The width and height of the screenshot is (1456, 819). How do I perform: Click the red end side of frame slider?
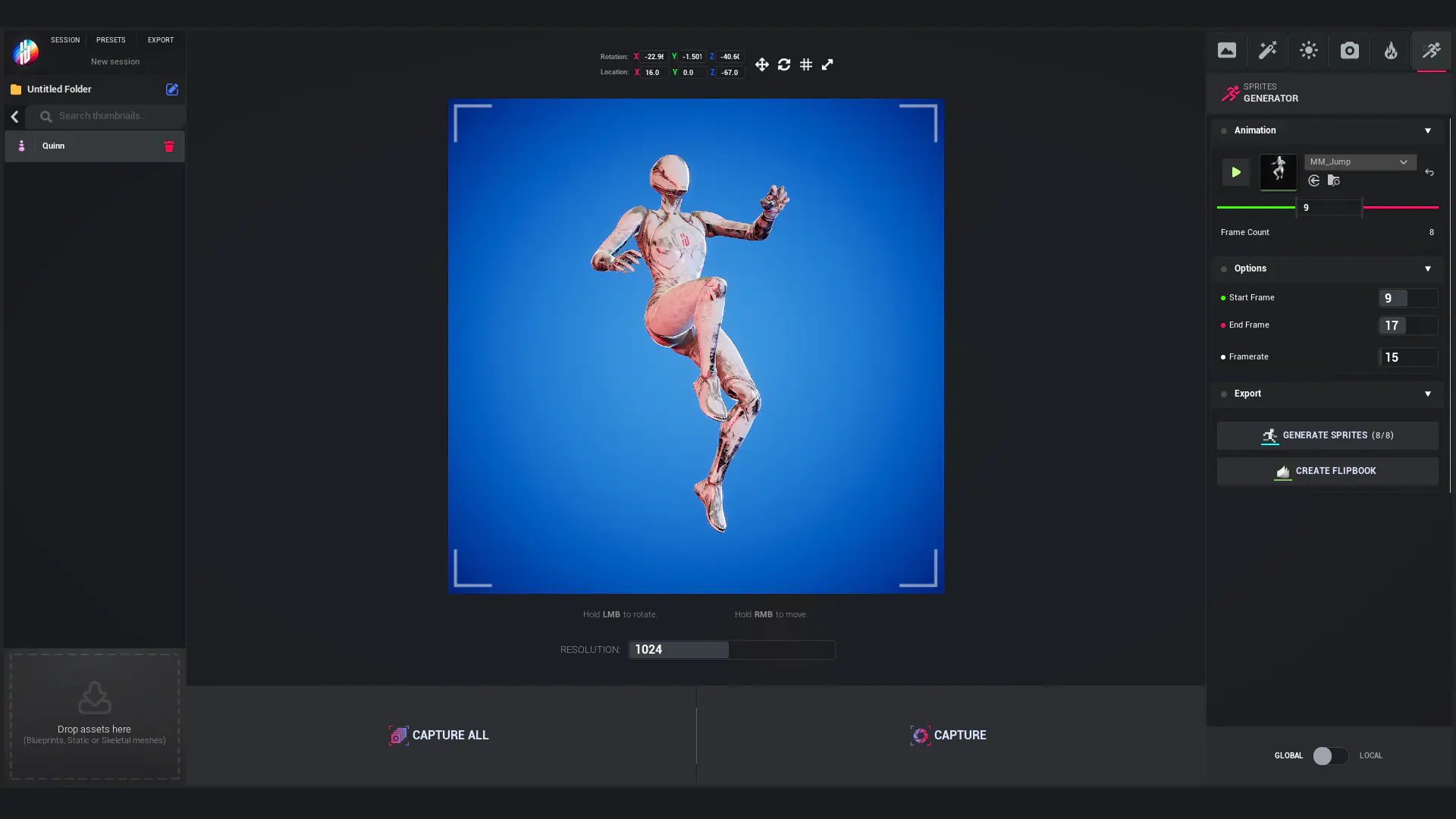pos(1400,208)
